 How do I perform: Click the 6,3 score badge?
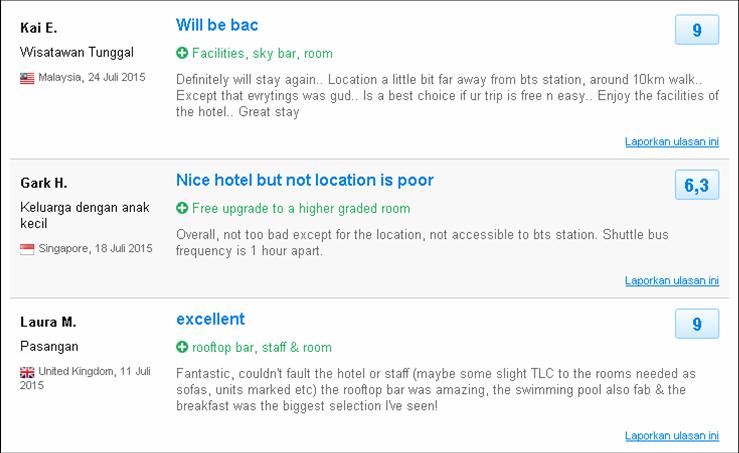[x=697, y=185]
